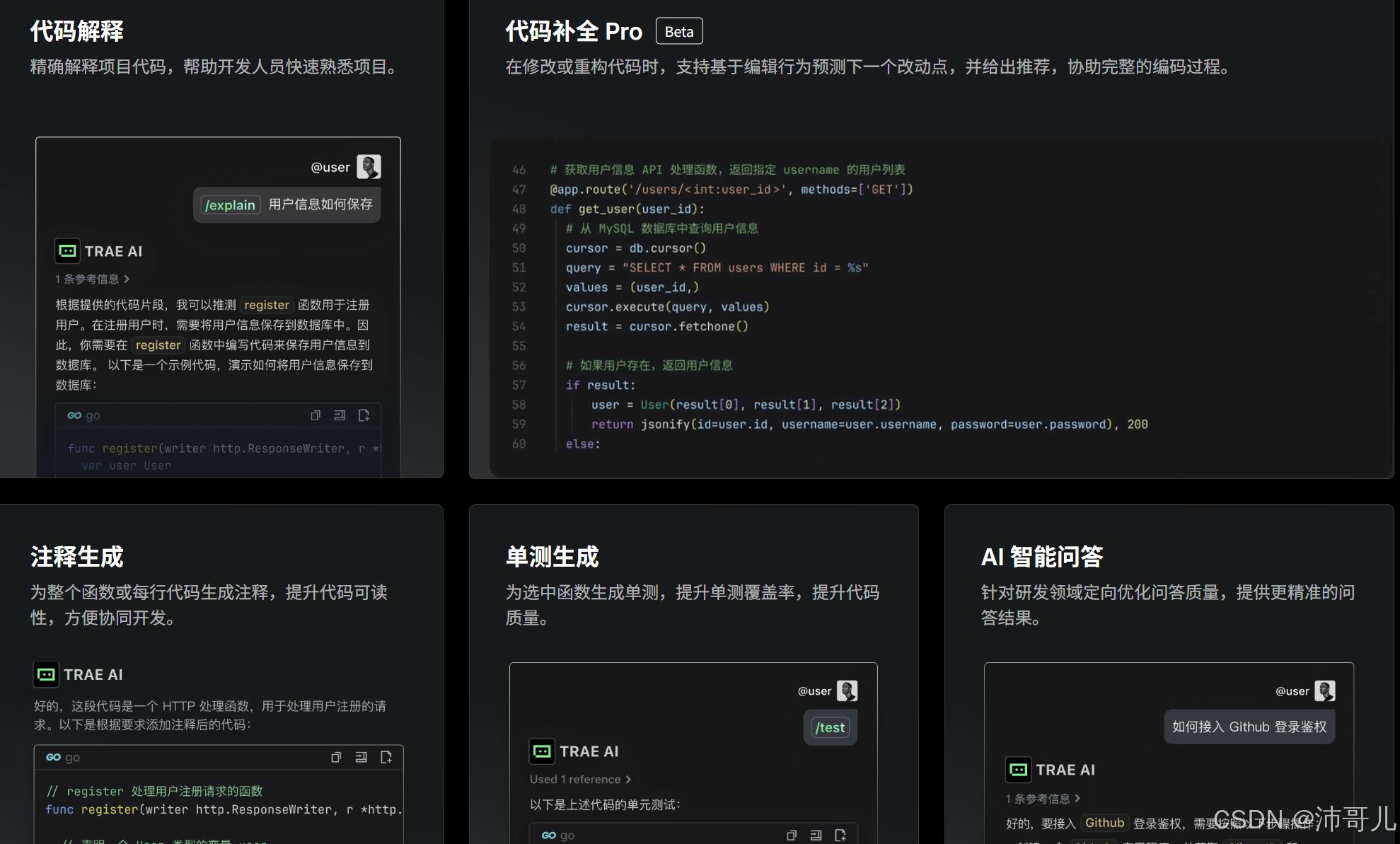
Task: Click the 以下是上述代码的单元测试 text
Action: pos(605,805)
